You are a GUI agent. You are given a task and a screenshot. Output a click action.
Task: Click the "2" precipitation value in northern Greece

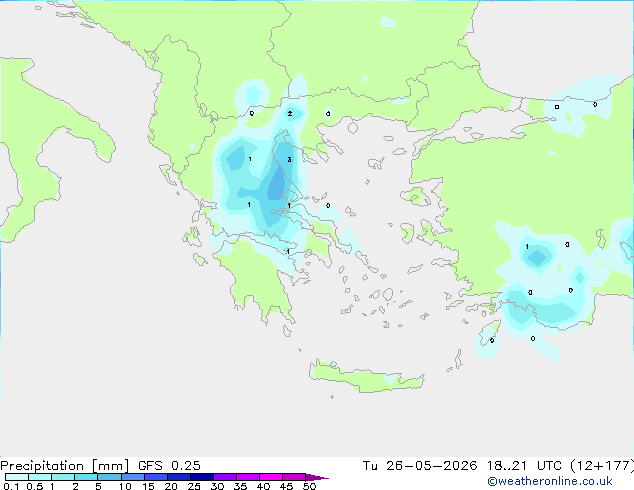pos(290,114)
